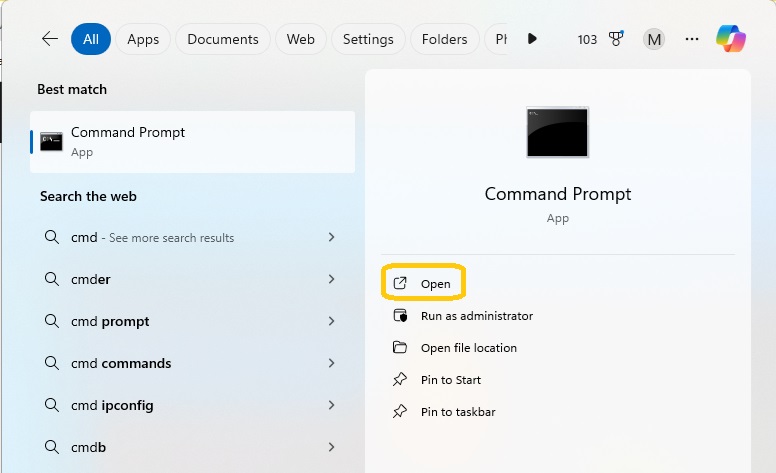Click Run as administrator
Image resolution: width=776 pixels, height=473 pixels.
coord(477,316)
